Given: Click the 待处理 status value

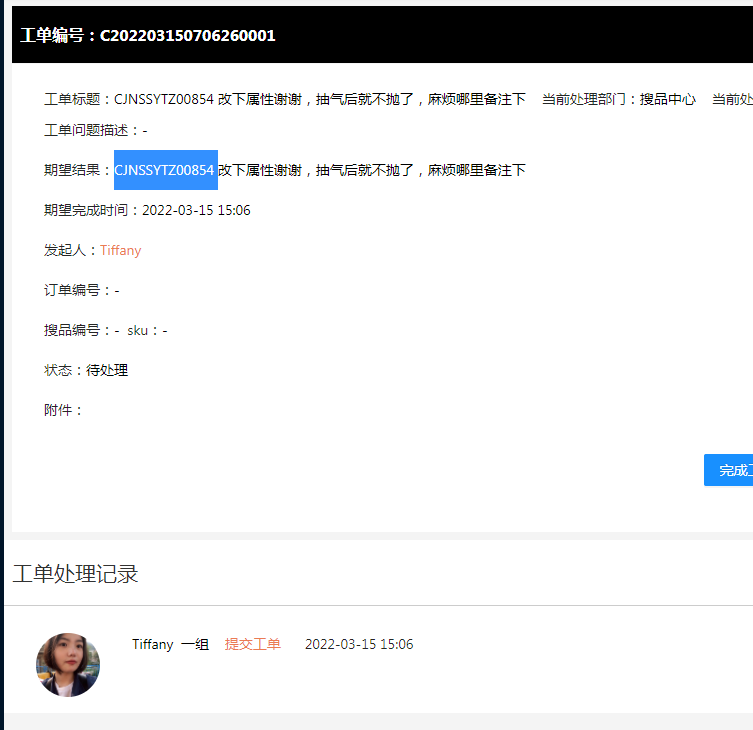Looking at the screenshot, I should click(x=107, y=370).
